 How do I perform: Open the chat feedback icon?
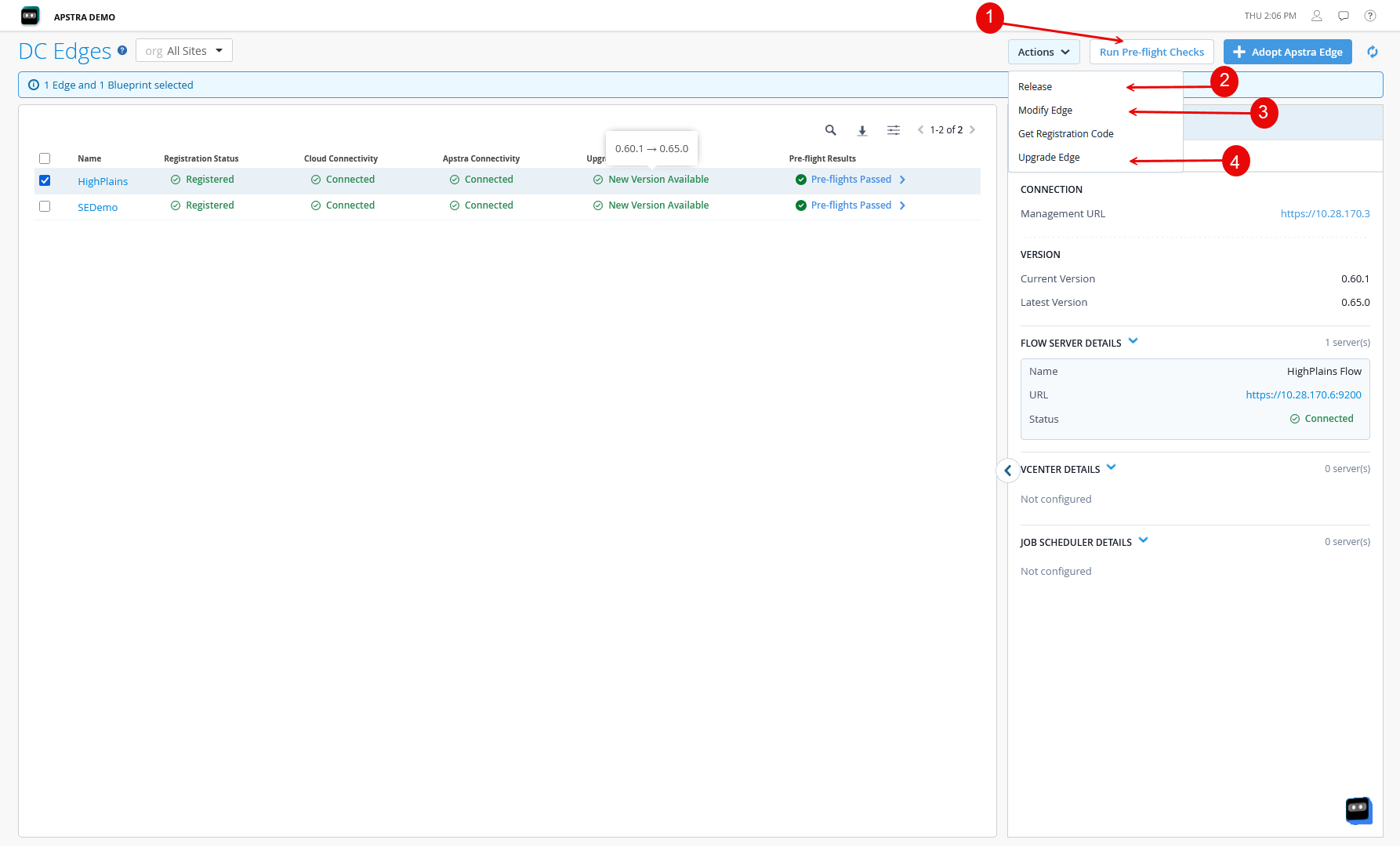tap(1344, 16)
